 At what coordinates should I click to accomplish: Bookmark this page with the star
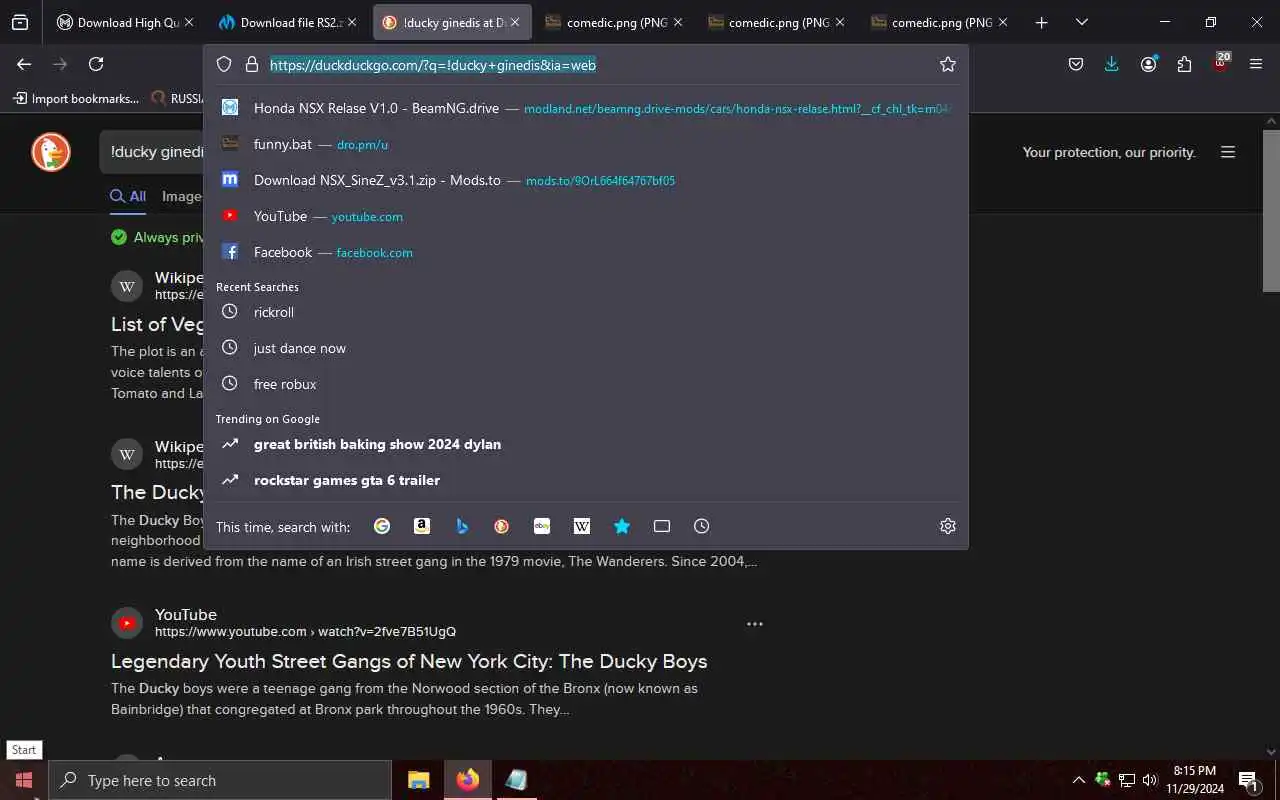(x=948, y=64)
